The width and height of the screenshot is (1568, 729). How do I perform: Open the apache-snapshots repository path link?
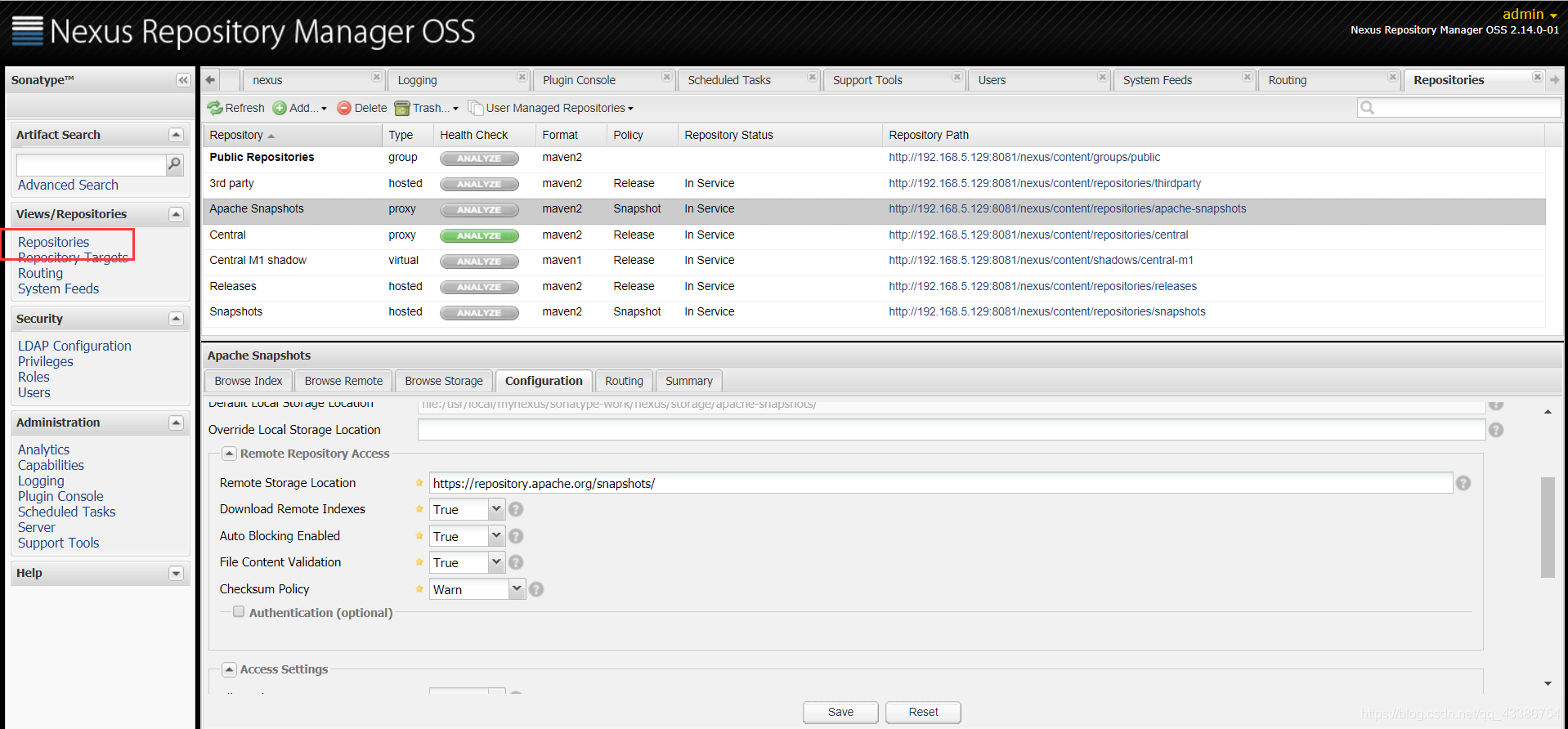[1068, 208]
